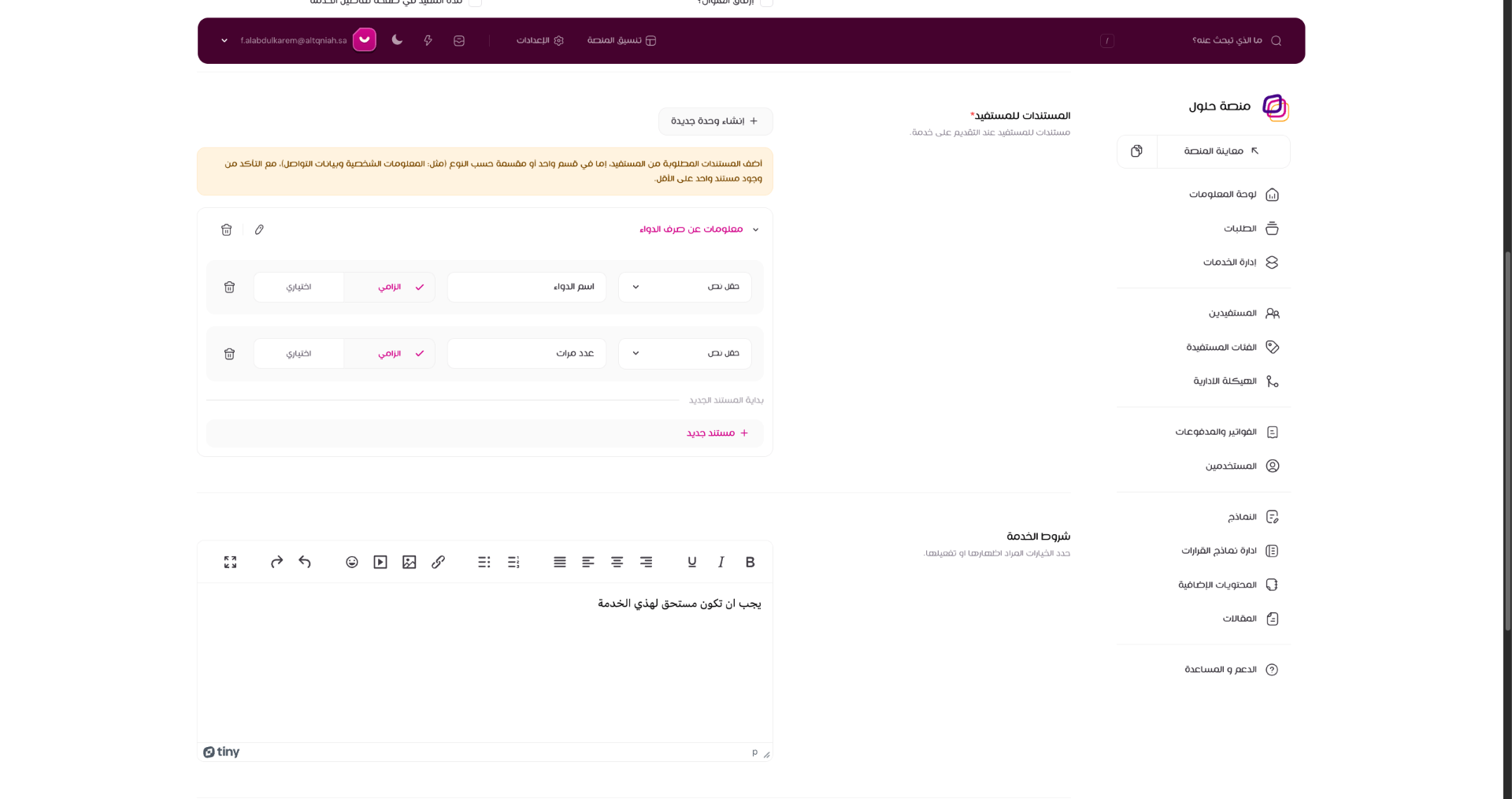
Task: Toggle dark mode with the moon icon
Action: tap(397, 40)
